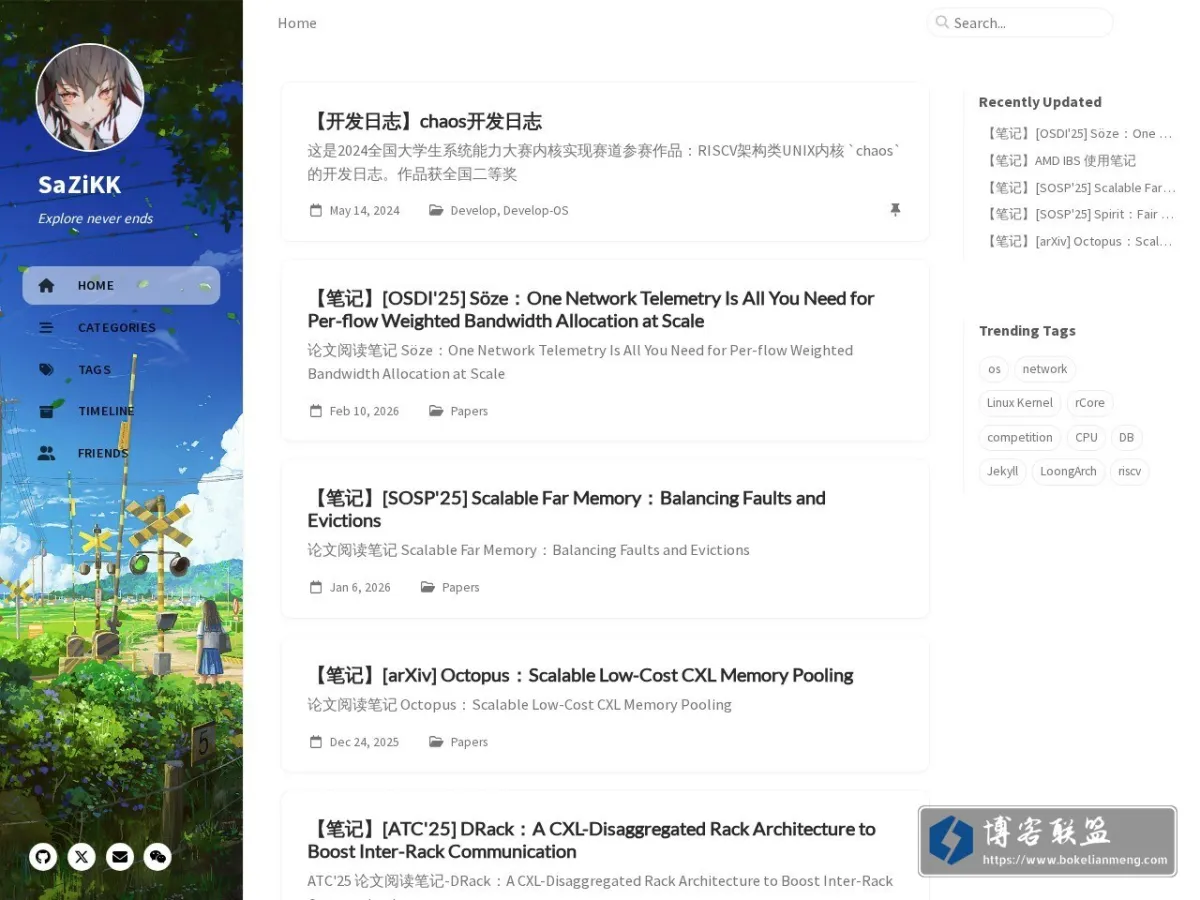The height and width of the screenshot is (900, 1200).
Task: Click folder icon on the Octopus post
Action: tap(436, 742)
